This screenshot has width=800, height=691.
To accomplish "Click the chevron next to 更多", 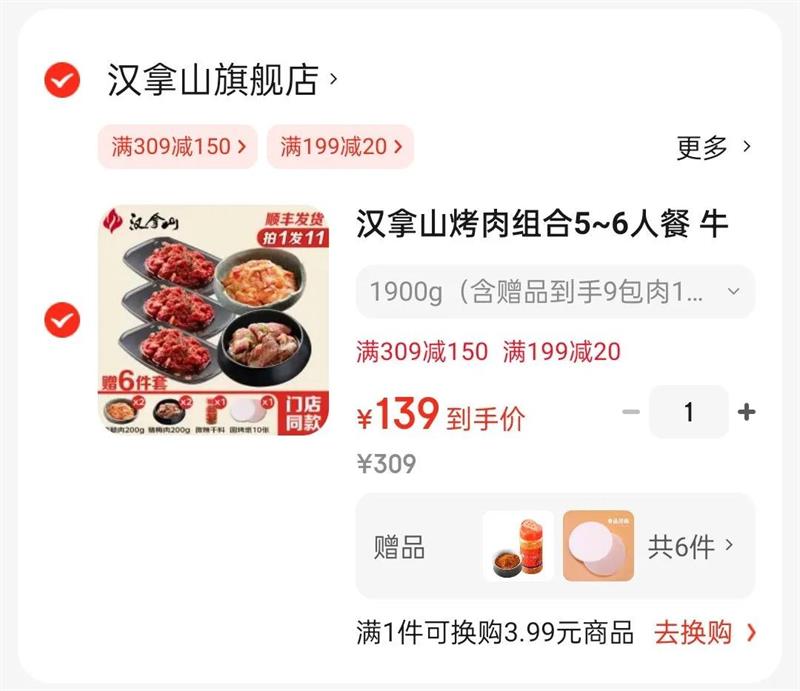I will [x=747, y=146].
